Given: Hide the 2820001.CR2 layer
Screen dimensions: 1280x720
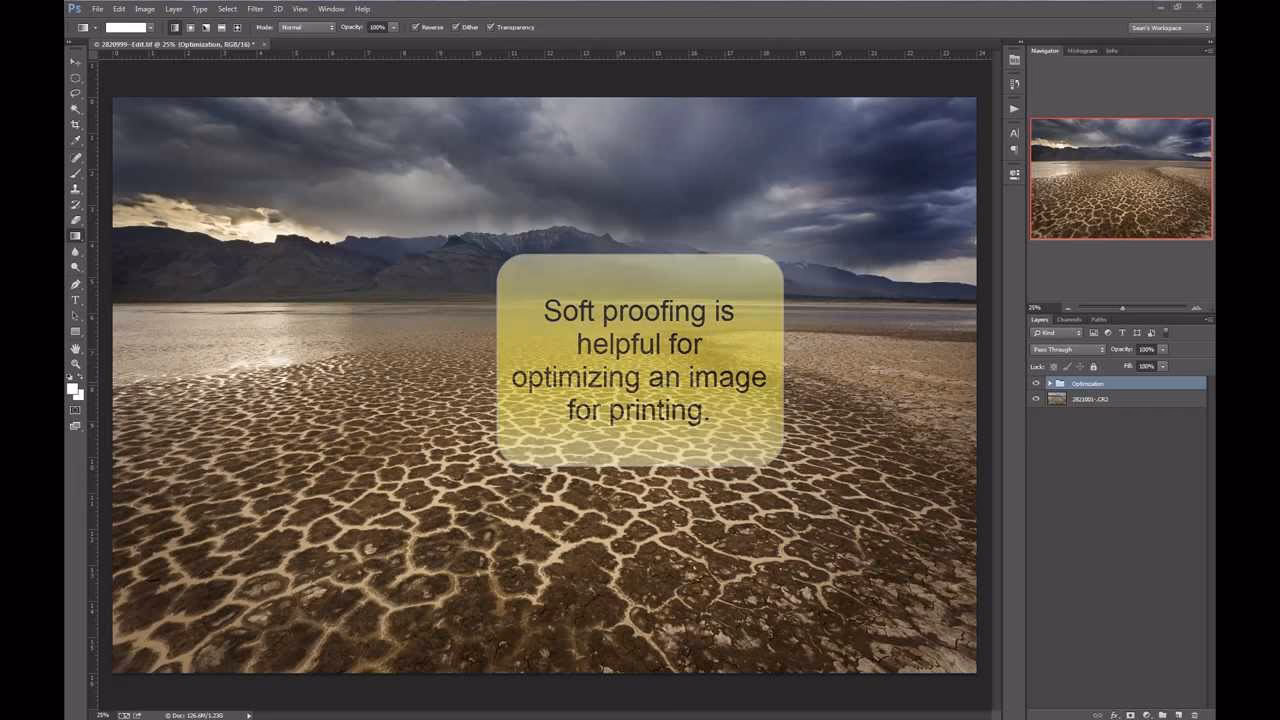Looking at the screenshot, I should click(1035, 399).
